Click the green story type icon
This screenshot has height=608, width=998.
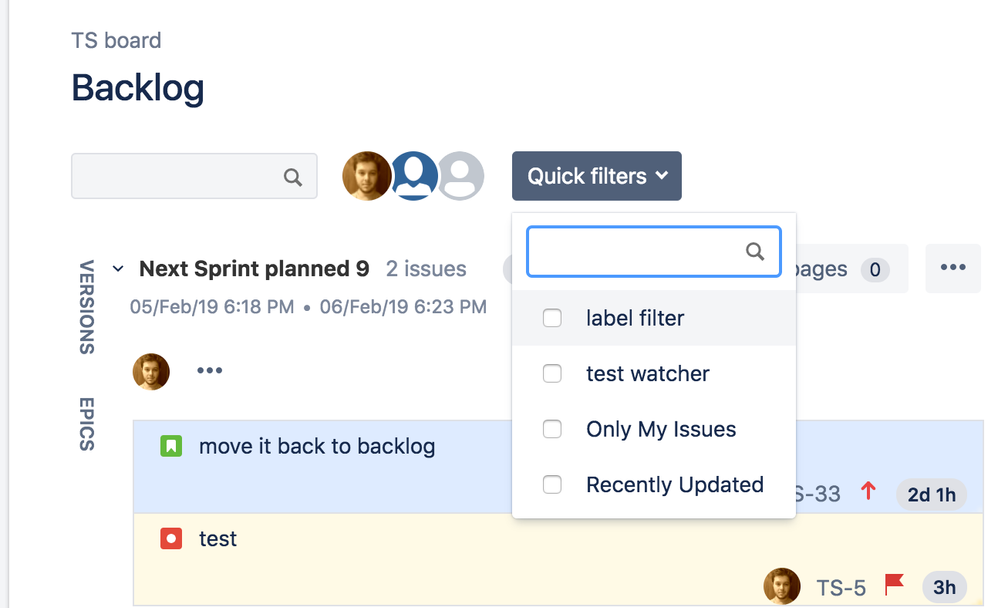coord(170,447)
